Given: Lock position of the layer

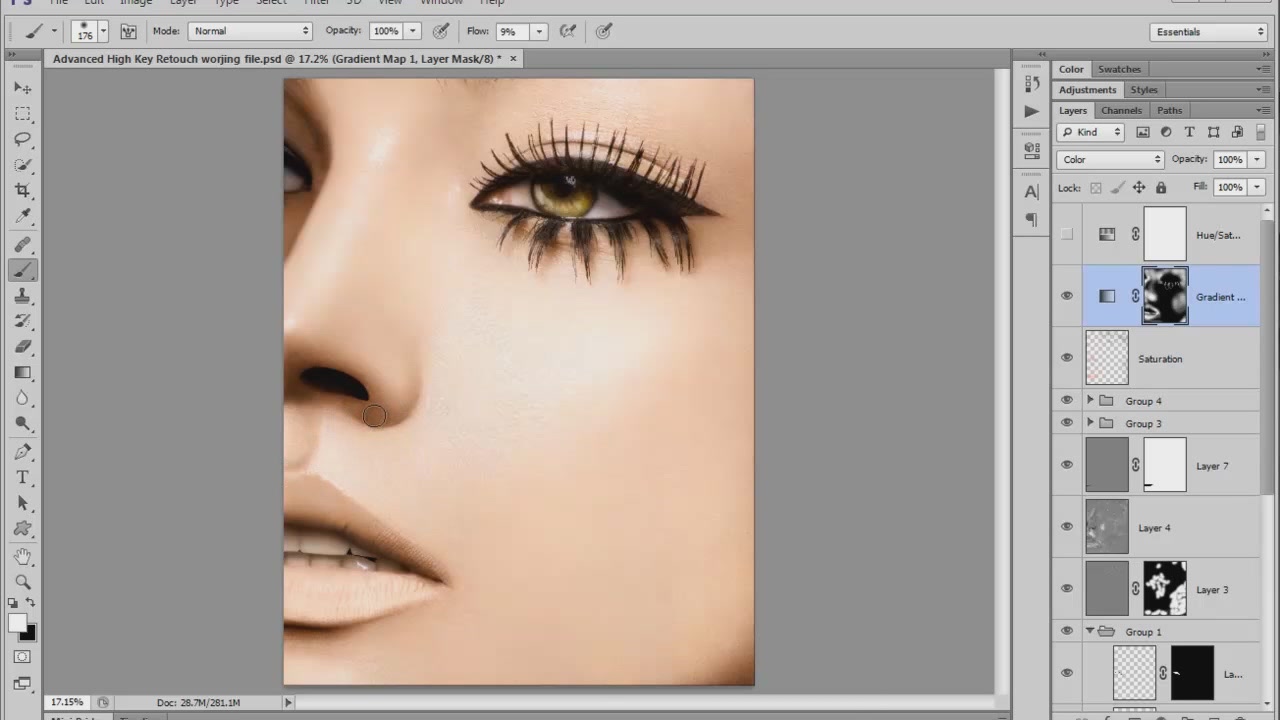Looking at the screenshot, I should tap(1139, 187).
